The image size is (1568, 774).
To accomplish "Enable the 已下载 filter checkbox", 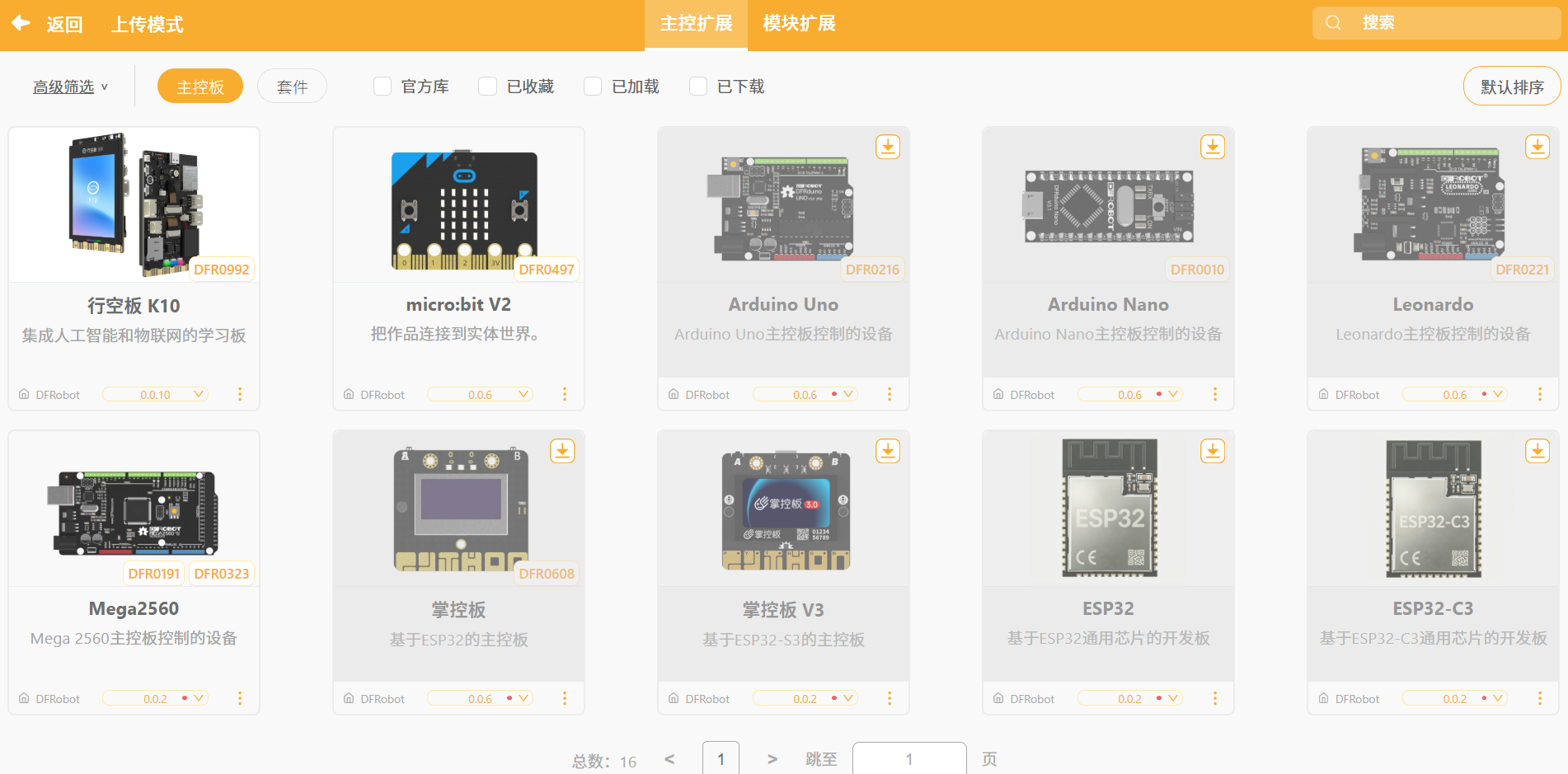I will coord(698,87).
